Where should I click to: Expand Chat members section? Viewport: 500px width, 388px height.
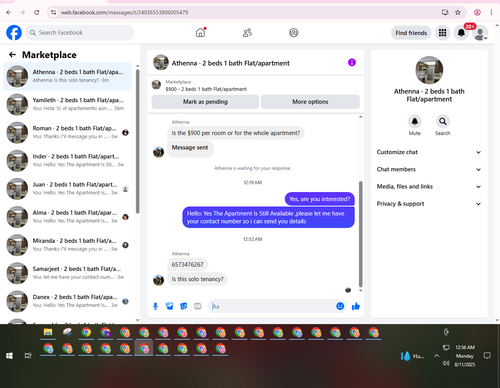pos(429,169)
